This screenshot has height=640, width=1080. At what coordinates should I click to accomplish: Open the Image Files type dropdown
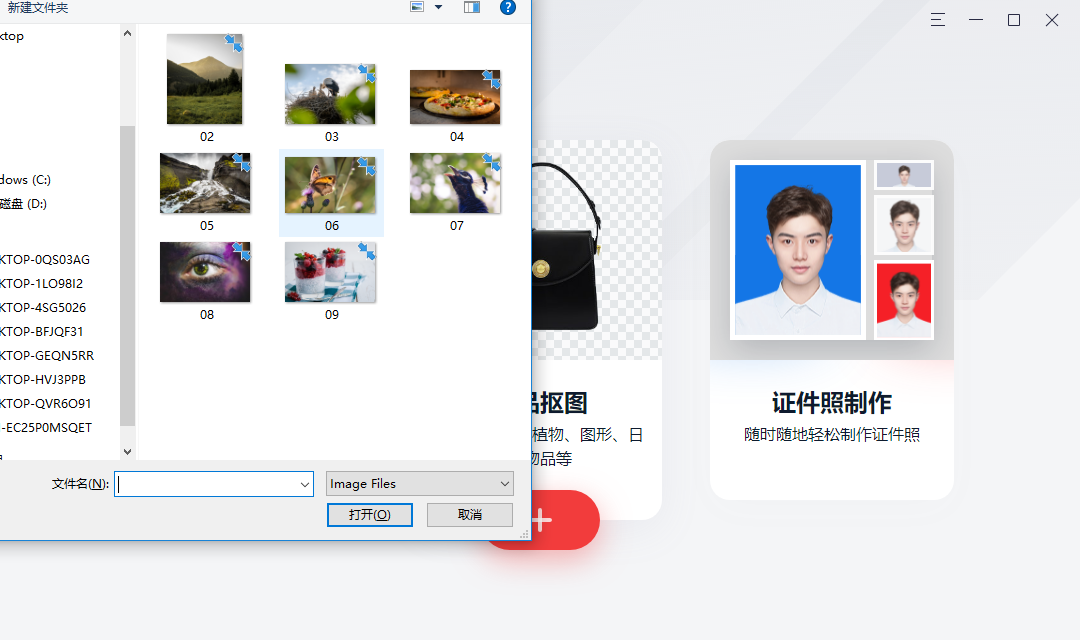[x=420, y=484]
